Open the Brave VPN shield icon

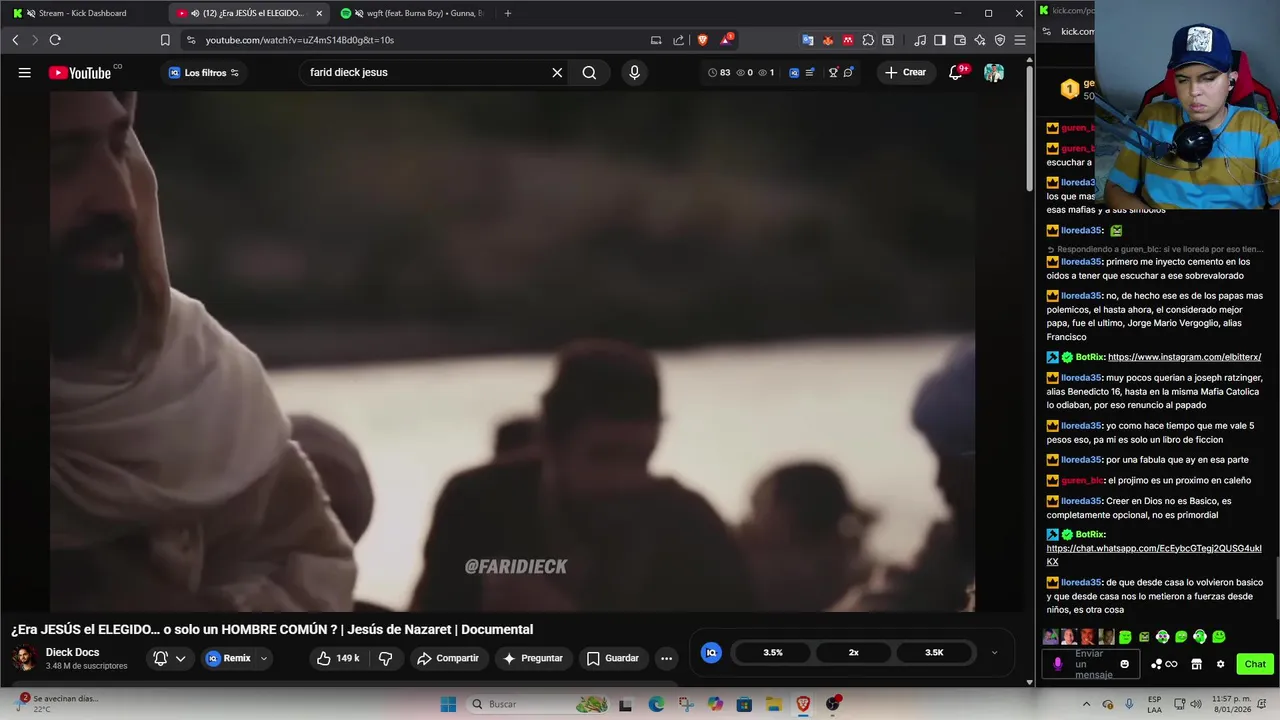[x=1000, y=40]
